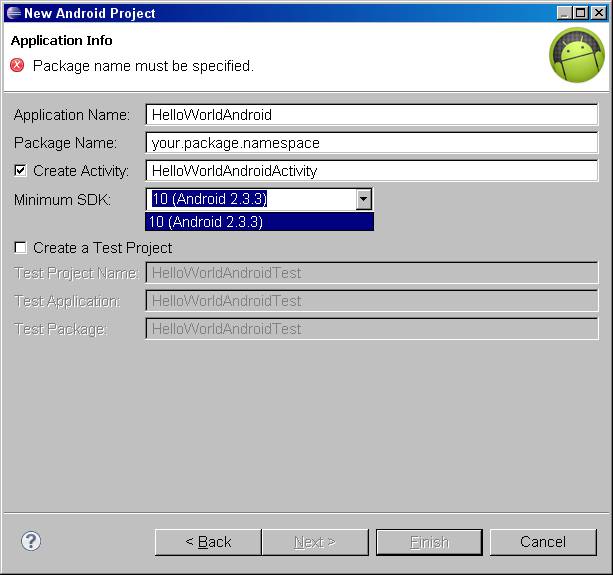Open the Minimum SDK dropdown arrow
The image size is (613, 575).
[364, 199]
